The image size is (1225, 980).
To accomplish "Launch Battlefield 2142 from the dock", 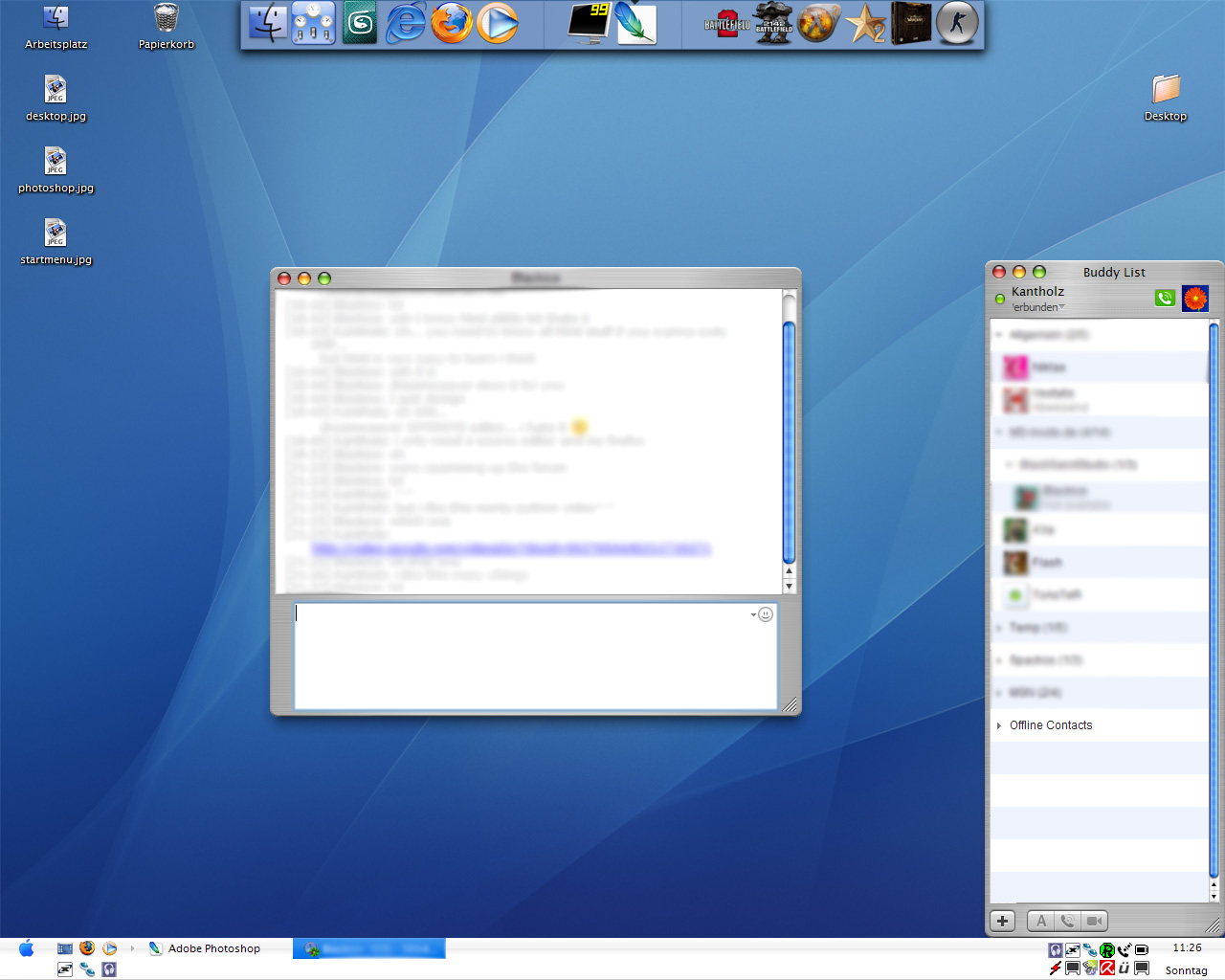I will [x=773, y=23].
